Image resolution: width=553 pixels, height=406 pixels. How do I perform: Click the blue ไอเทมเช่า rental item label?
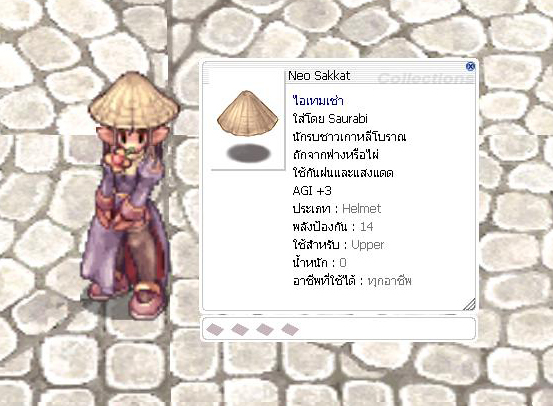318,101
